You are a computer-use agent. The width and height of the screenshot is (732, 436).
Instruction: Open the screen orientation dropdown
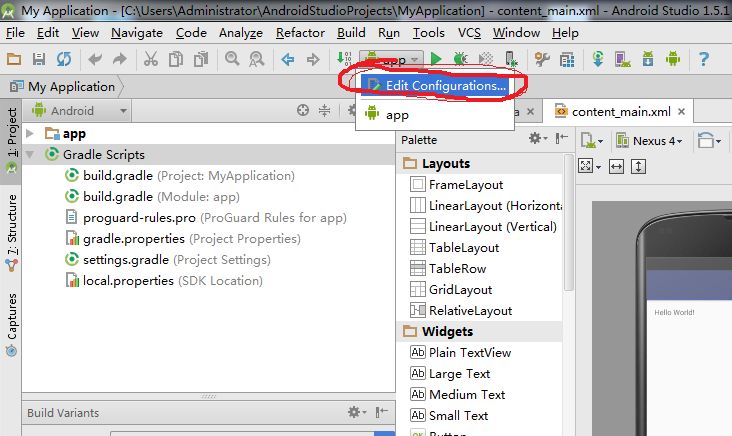point(709,140)
